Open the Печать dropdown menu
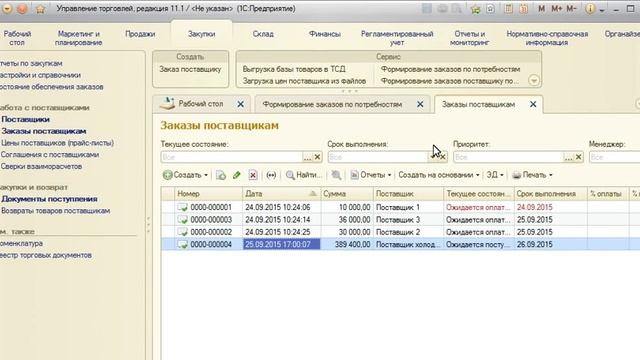640x360 pixels. point(533,175)
